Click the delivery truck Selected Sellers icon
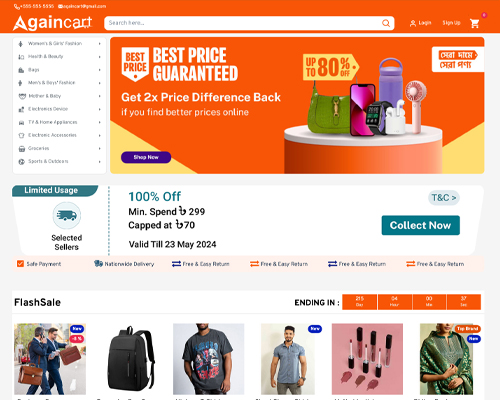The width and height of the screenshot is (500, 400). [67, 215]
